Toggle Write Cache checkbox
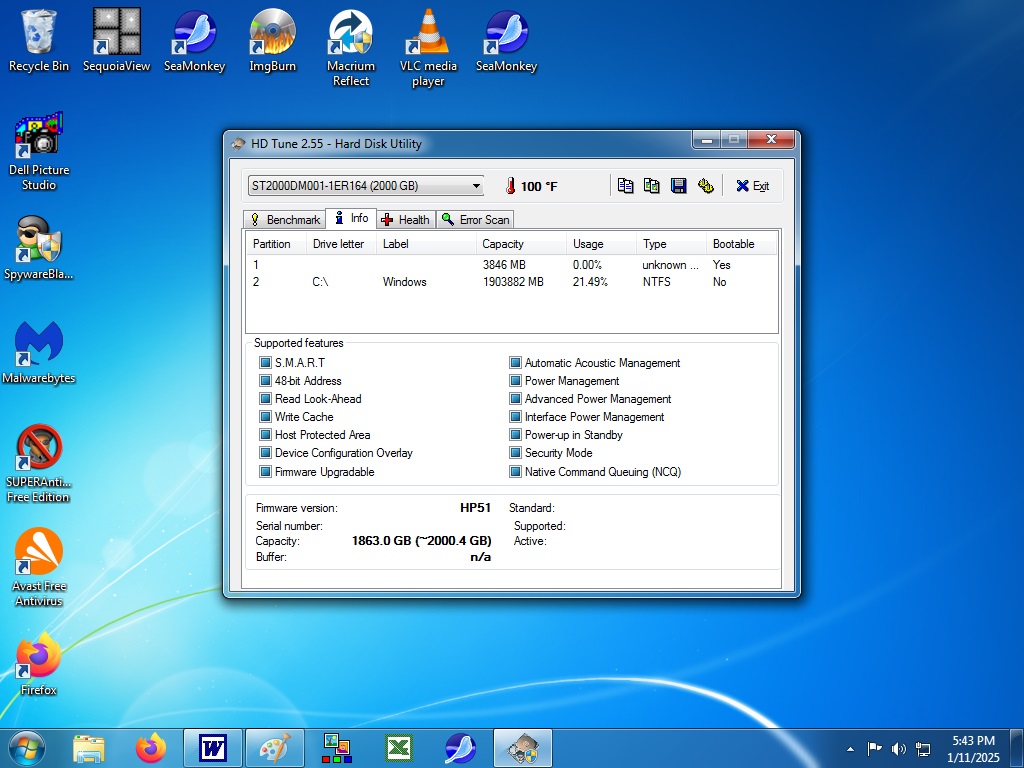Viewport: 1024px width, 768px height. click(265, 417)
